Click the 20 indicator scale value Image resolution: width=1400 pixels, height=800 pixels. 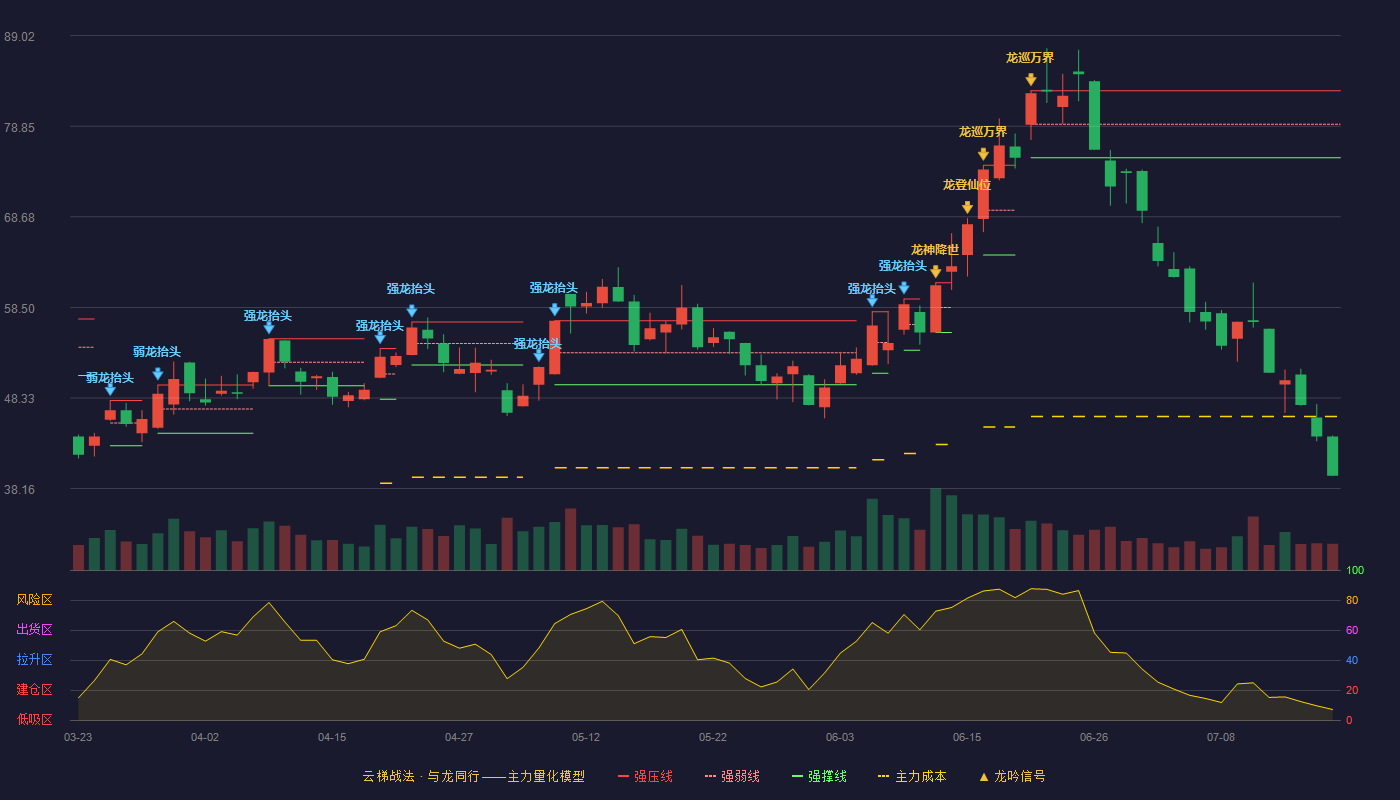coord(1352,690)
